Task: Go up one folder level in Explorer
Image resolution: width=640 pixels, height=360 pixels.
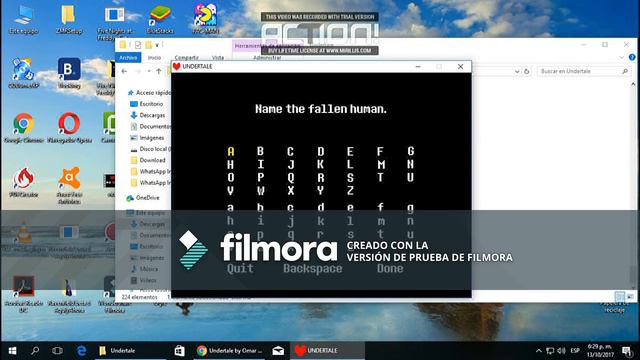Action: point(159,71)
